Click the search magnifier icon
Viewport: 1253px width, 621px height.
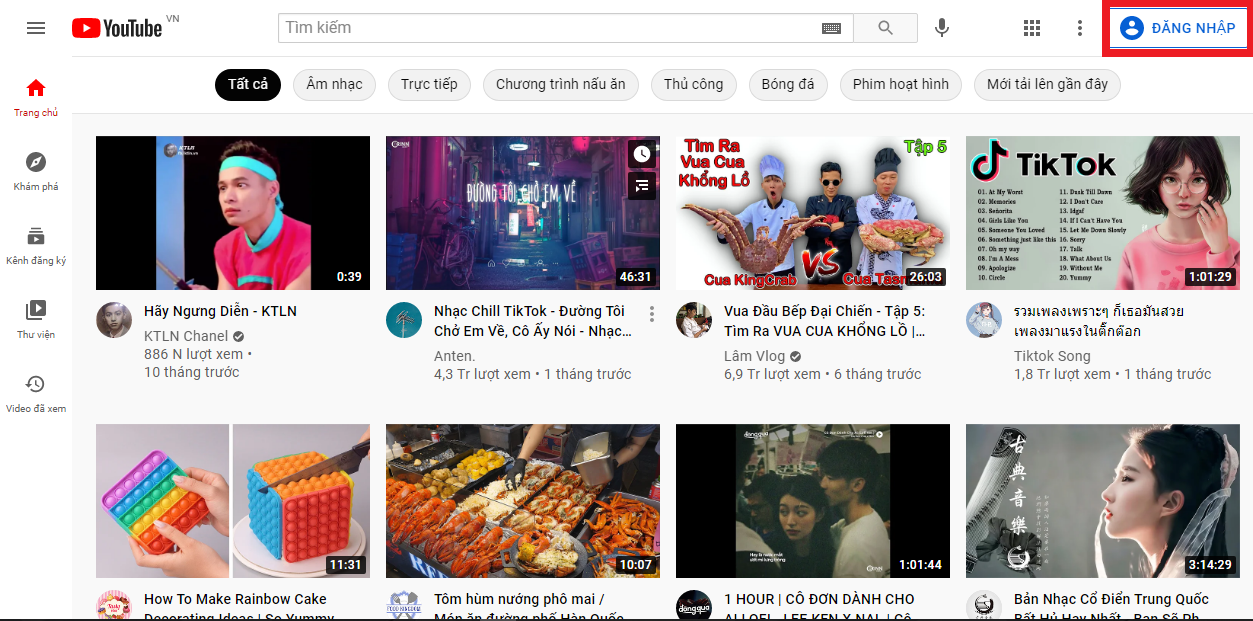(884, 27)
